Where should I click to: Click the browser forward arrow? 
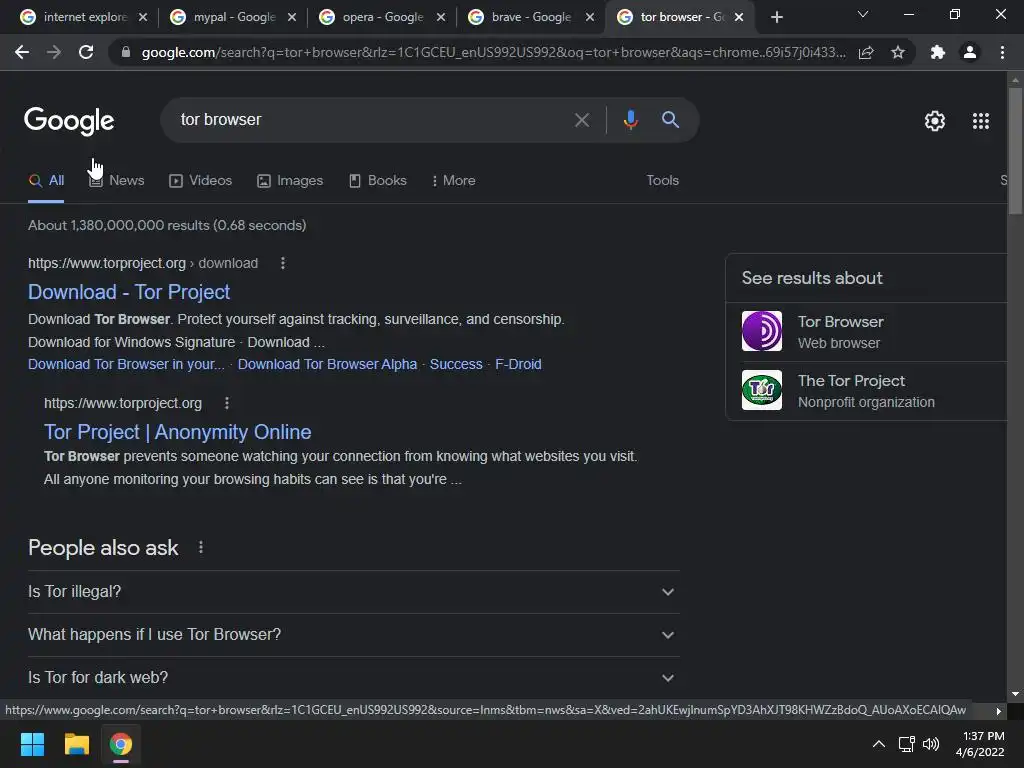pos(54,52)
